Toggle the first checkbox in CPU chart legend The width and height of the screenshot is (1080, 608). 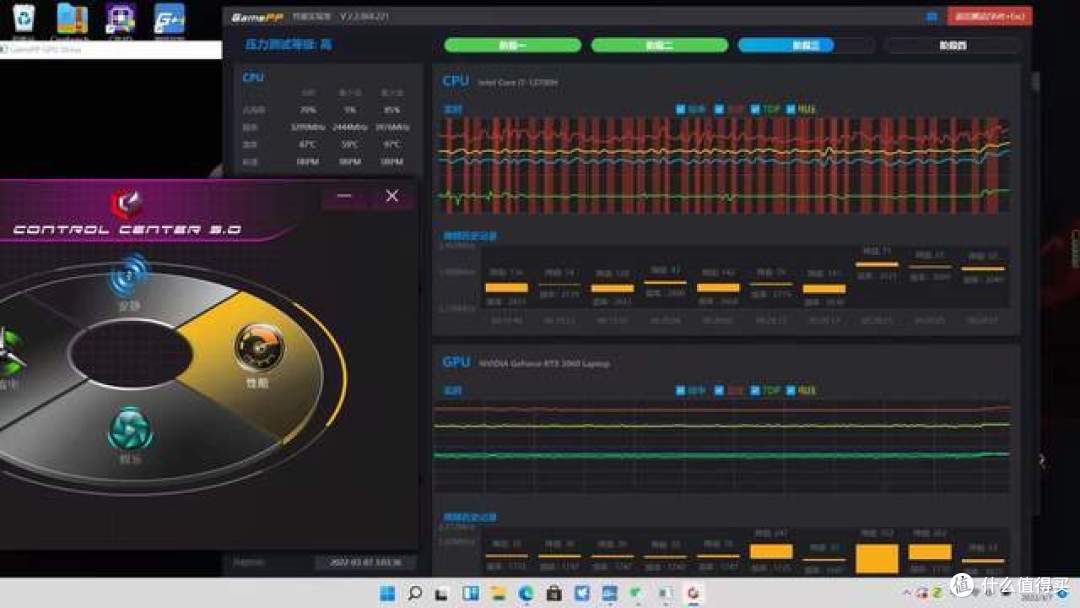(681, 109)
